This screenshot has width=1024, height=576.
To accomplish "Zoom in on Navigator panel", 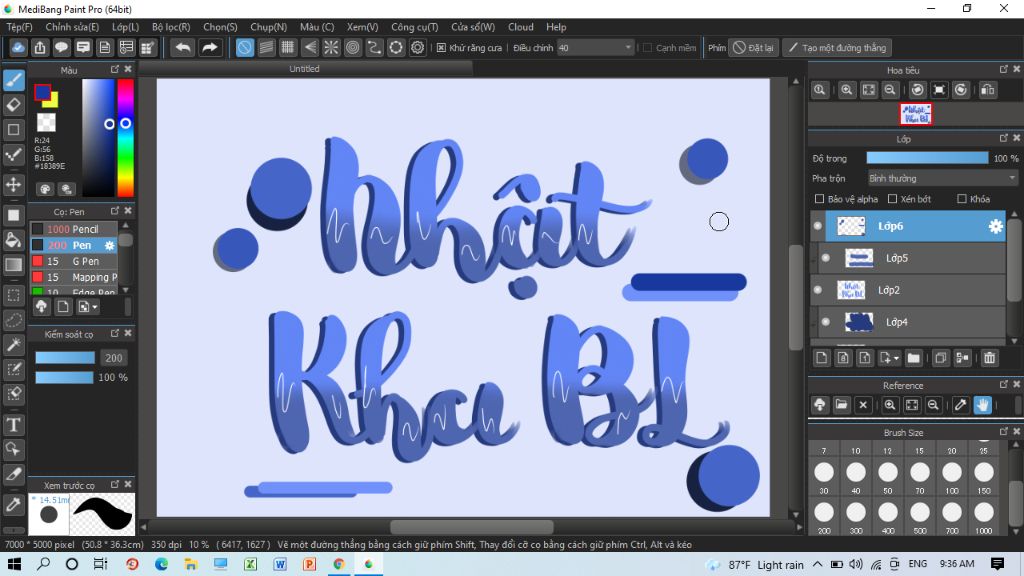I will [x=846, y=90].
